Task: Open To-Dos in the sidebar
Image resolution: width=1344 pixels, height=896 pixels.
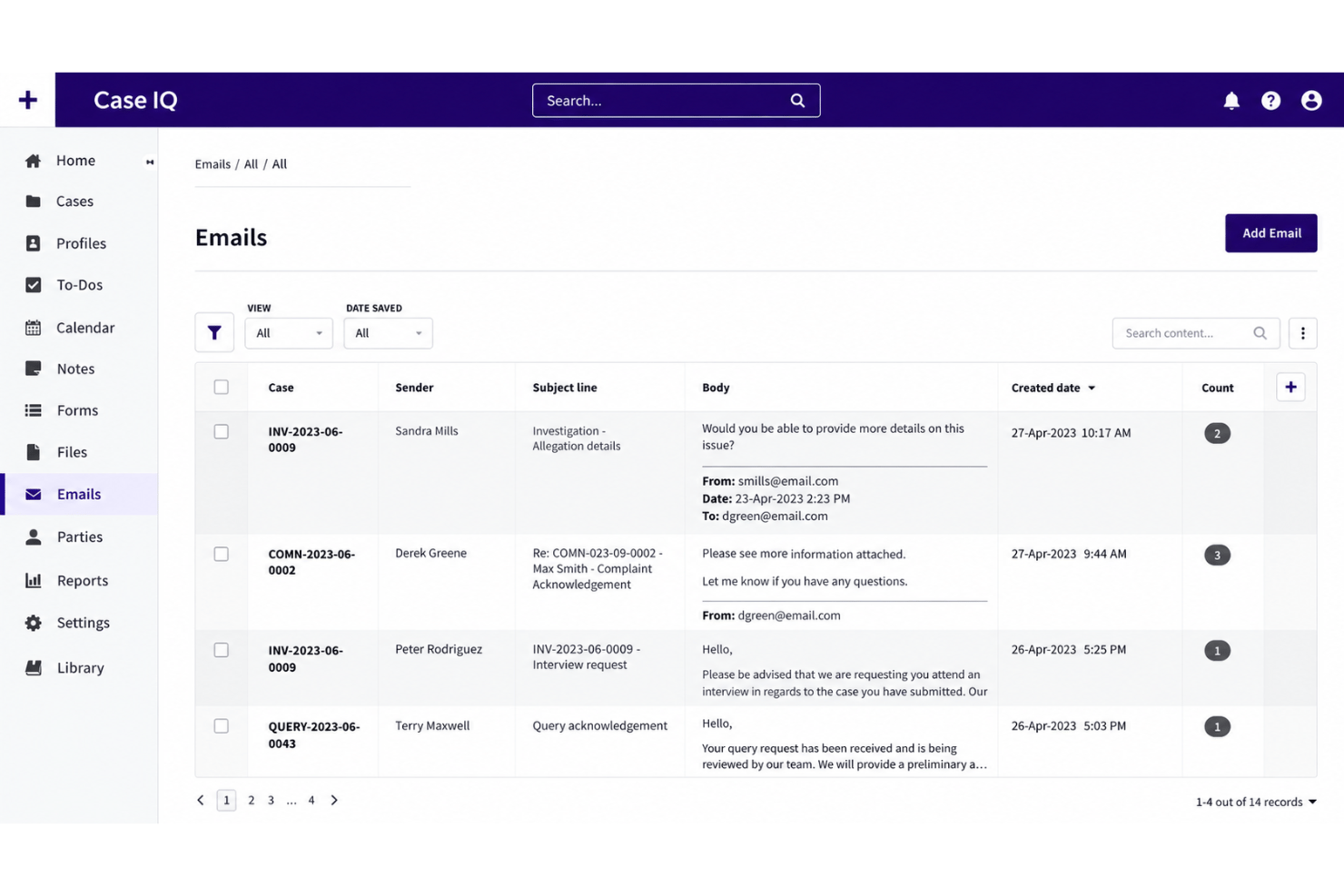Action: [x=79, y=285]
